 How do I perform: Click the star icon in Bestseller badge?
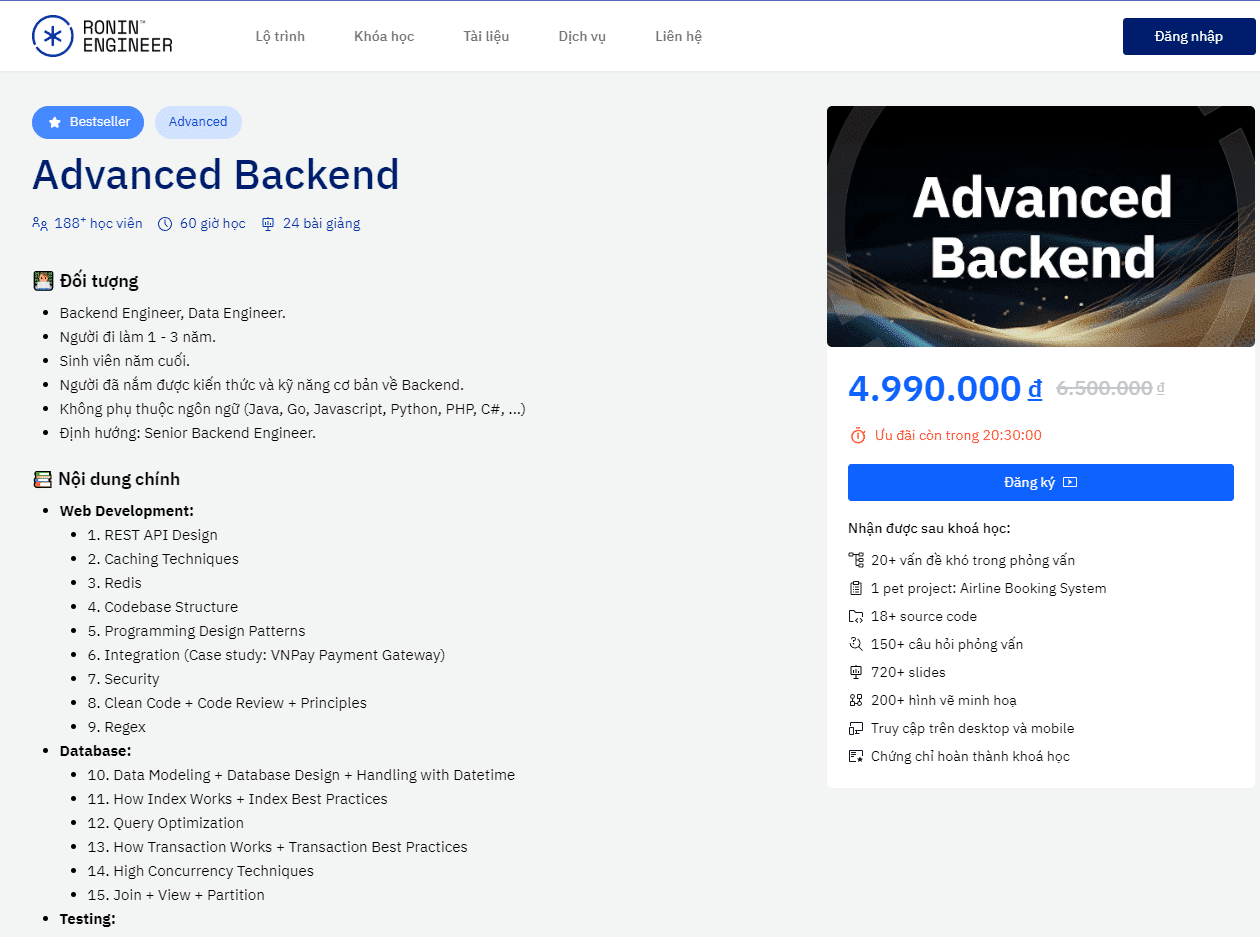coord(55,122)
